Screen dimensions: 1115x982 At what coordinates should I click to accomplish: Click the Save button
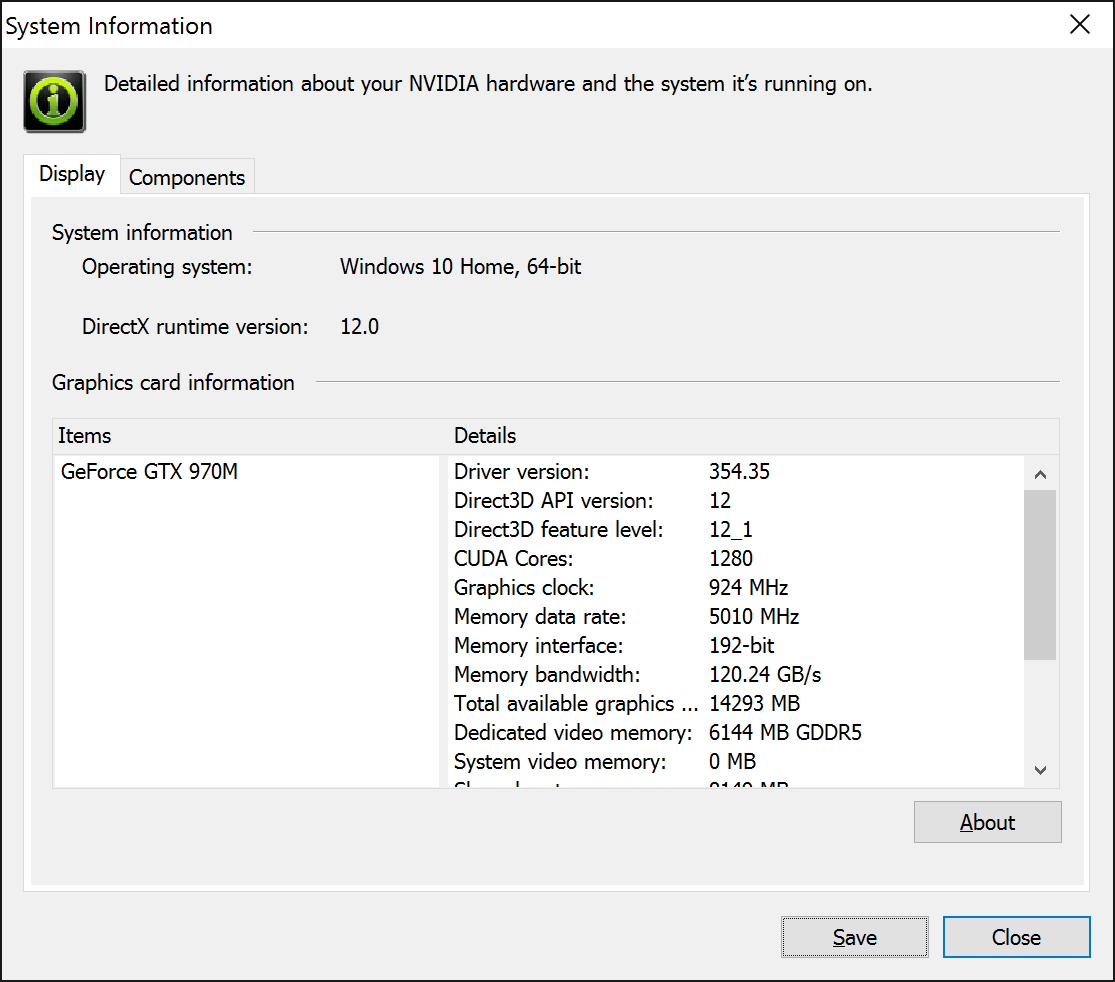point(855,937)
